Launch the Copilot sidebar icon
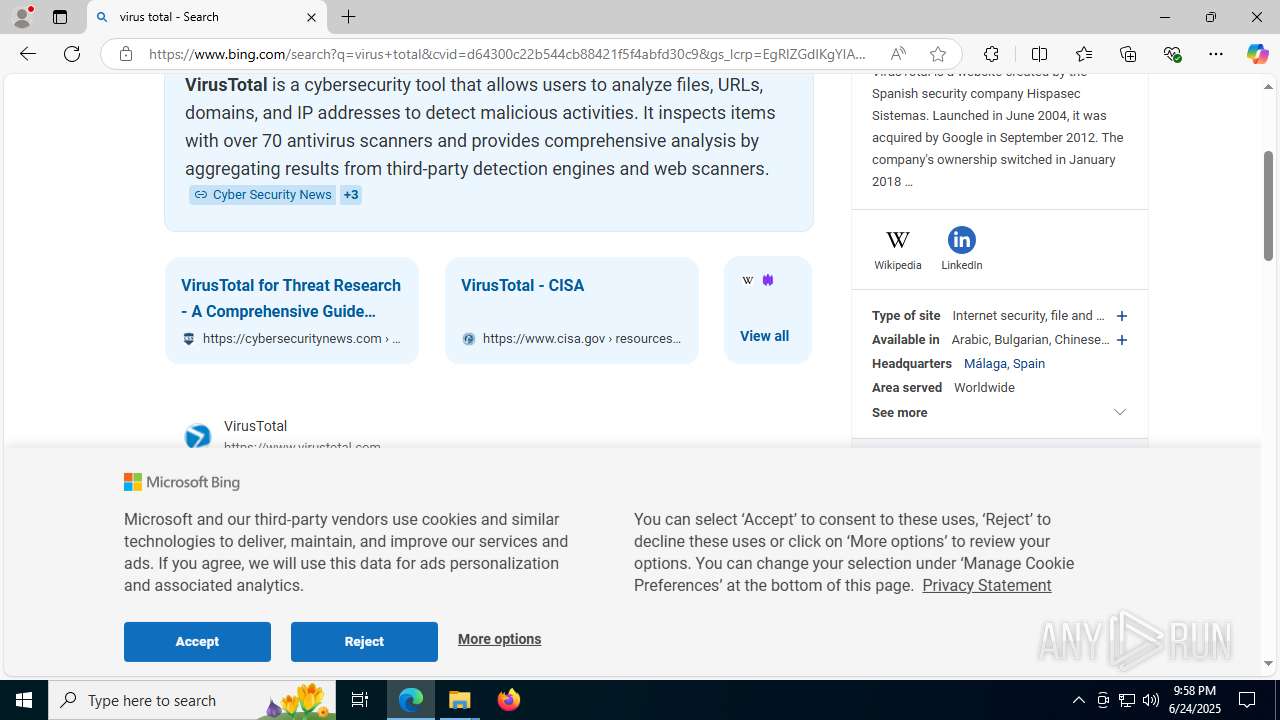1280x720 pixels. pos(1257,54)
